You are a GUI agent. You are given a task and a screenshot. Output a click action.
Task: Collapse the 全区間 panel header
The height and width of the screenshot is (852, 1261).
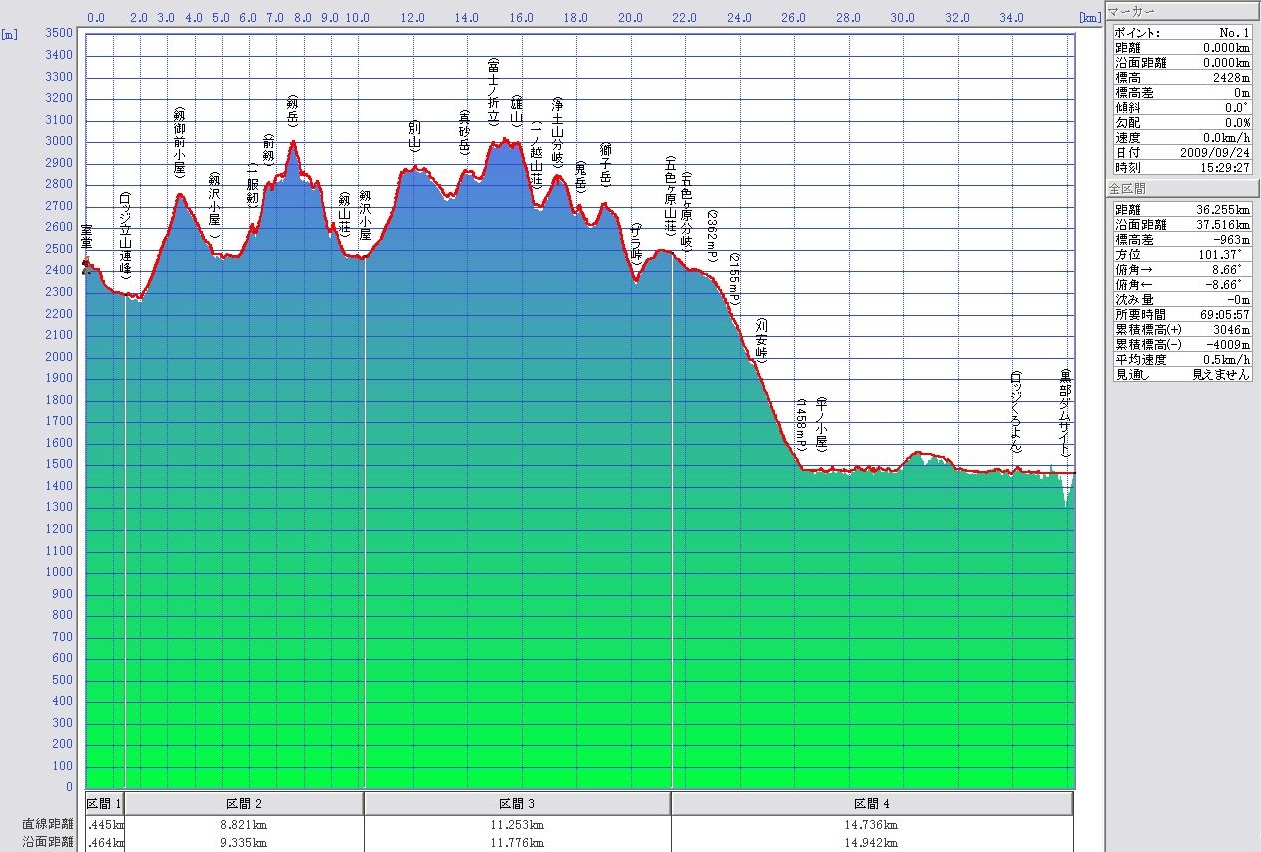pyautogui.click(x=1182, y=187)
